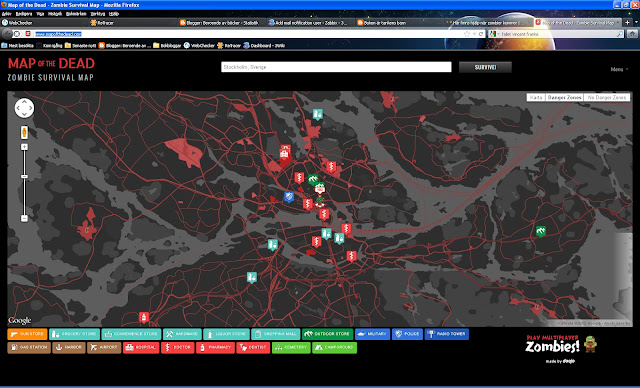The height and width of the screenshot is (388, 640).
Task: Open the search engine dropdown in search bar
Action: tap(495, 34)
